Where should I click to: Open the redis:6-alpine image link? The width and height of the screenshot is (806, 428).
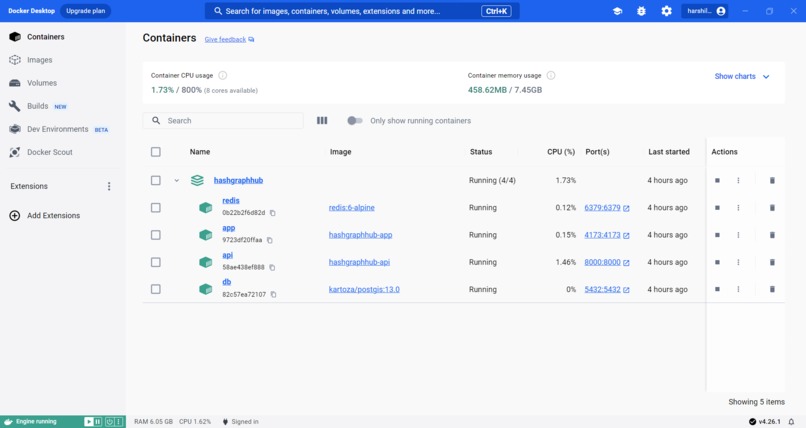point(352,208)
